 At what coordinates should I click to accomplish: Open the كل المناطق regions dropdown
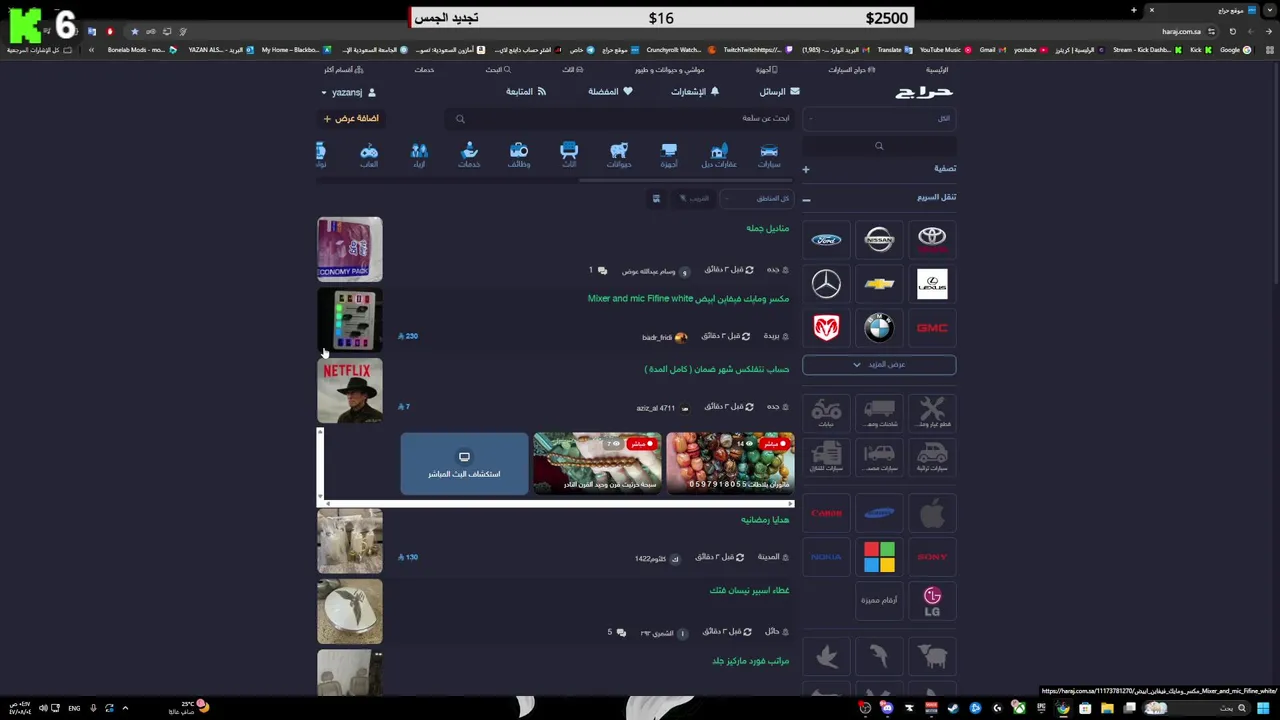coord(759,198)
